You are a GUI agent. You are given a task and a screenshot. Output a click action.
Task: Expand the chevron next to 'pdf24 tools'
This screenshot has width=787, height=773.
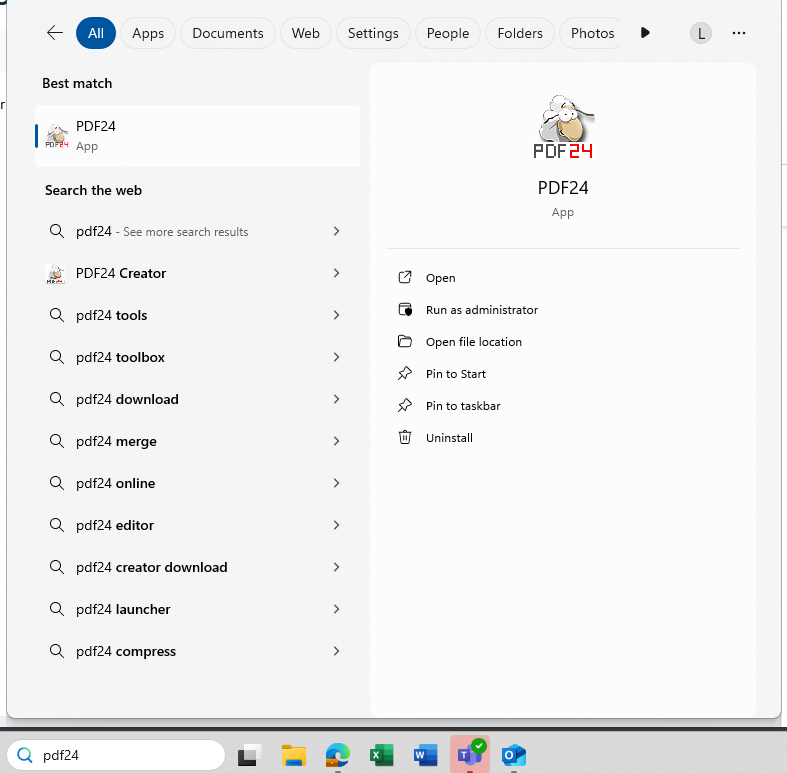pyautogui.click(x=336, y=315)
